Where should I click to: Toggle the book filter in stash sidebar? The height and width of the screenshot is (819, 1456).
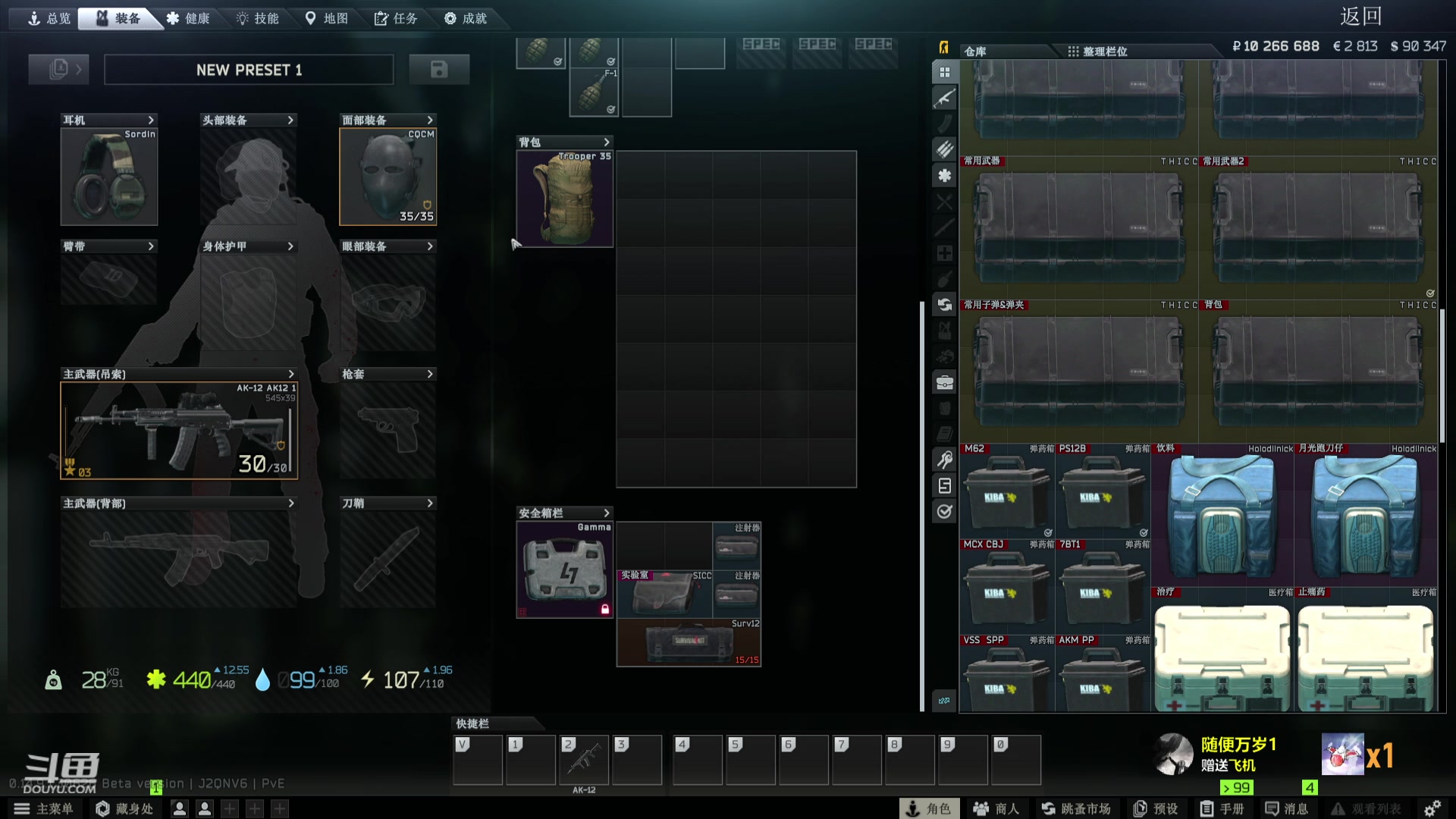tap(945, 434)
